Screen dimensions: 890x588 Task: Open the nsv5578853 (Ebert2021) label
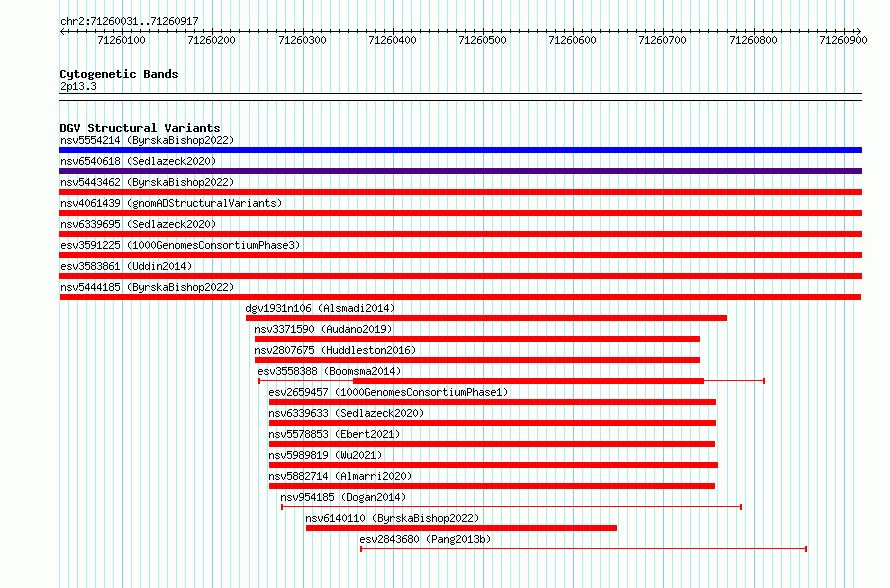(x=334, y=434)
